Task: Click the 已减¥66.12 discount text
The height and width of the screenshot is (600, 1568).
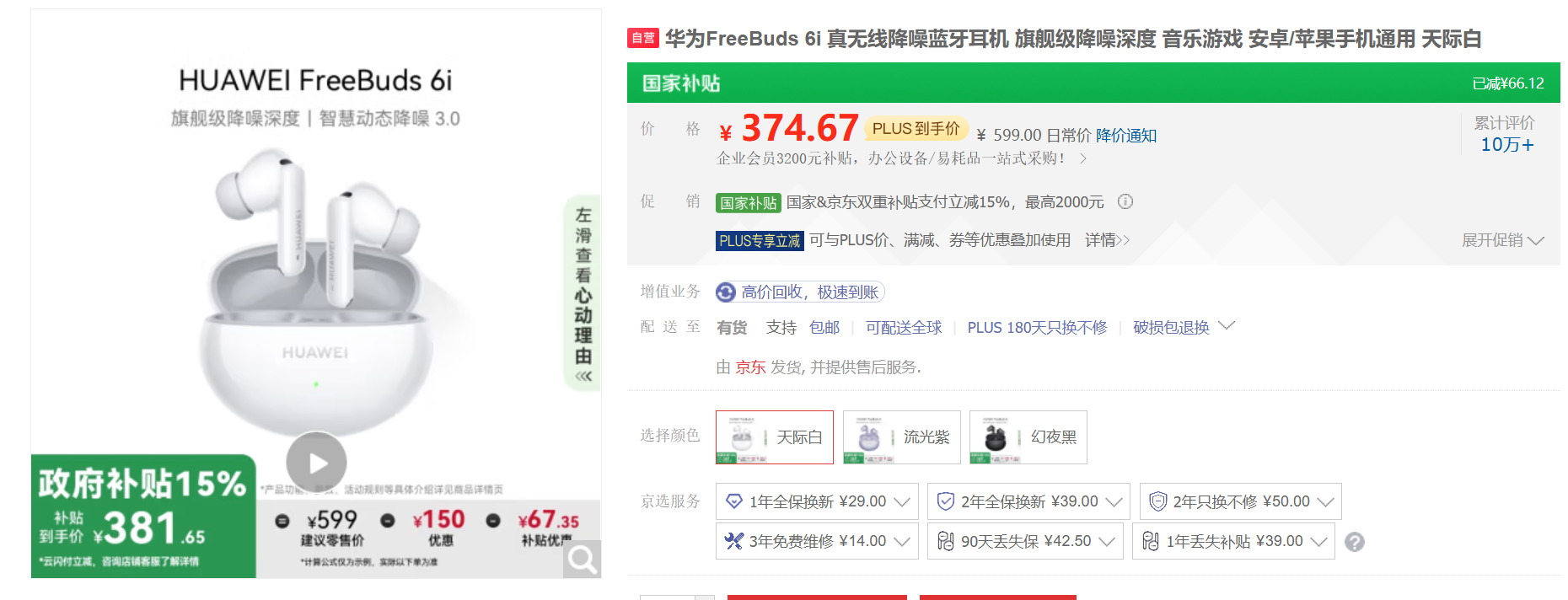Action: point(1508,83)
